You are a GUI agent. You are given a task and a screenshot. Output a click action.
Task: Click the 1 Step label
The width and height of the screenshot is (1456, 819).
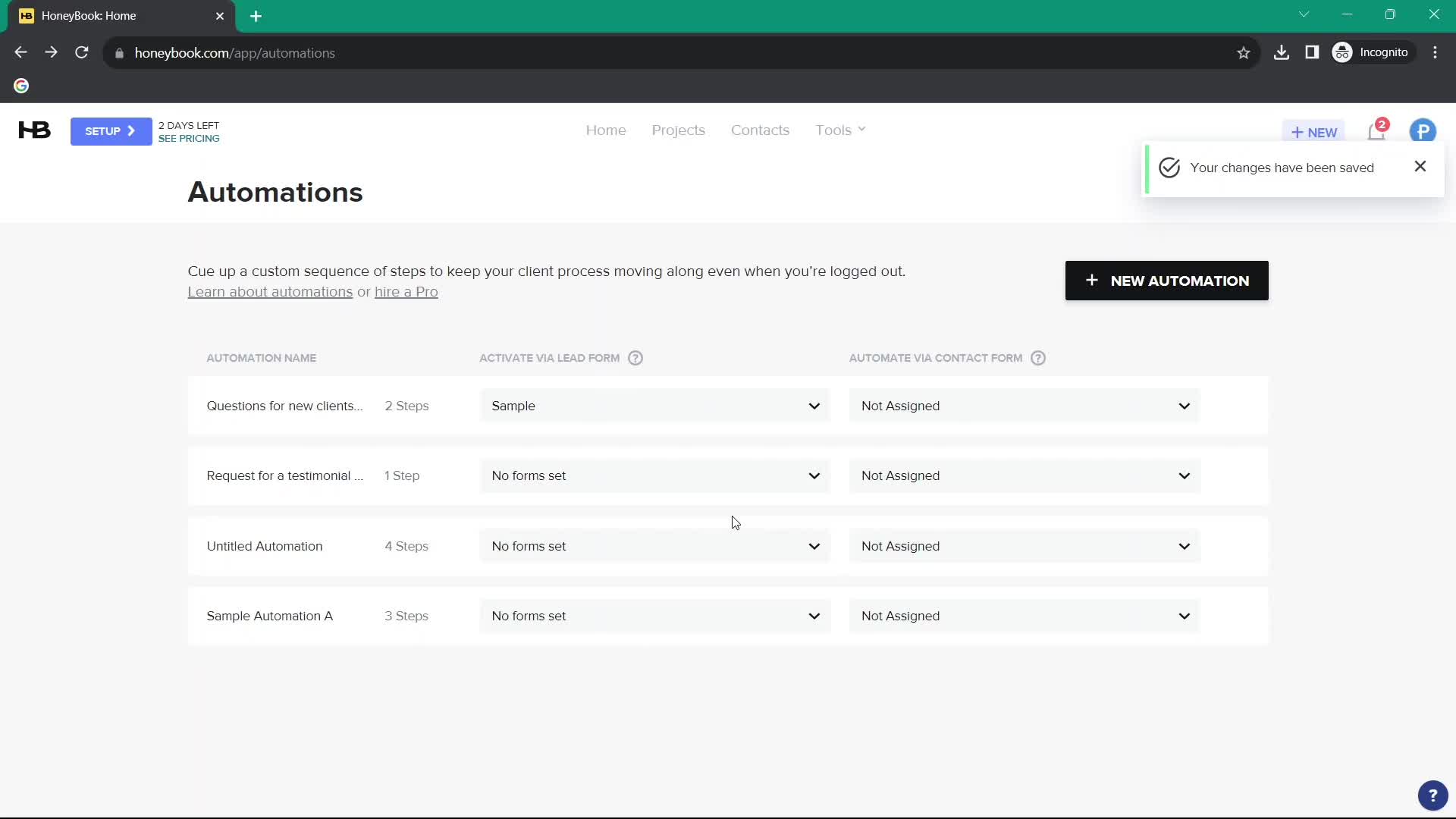click(x=402, y=475)
